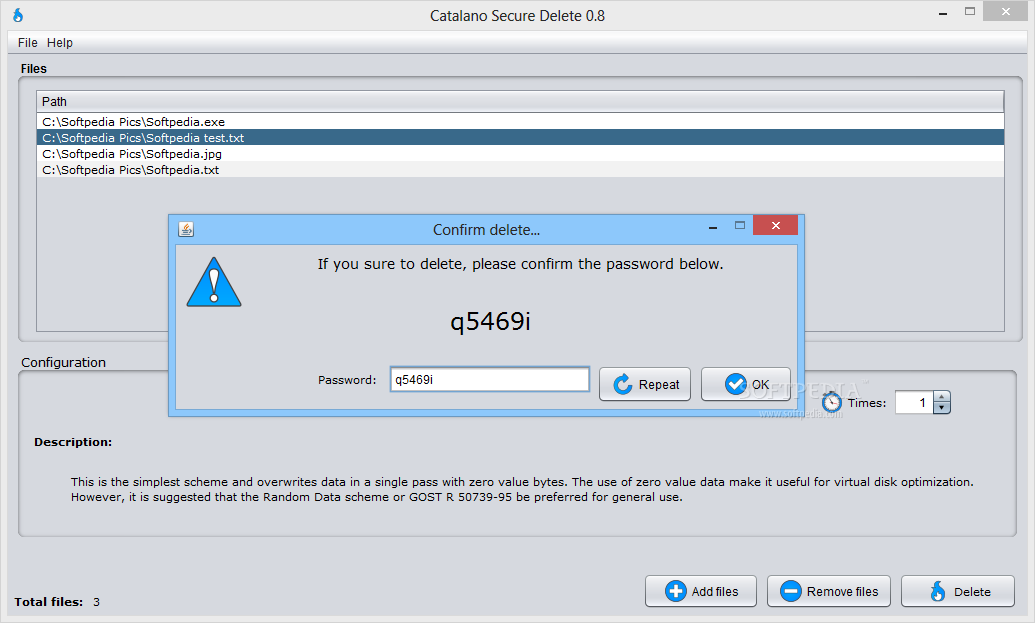The image size is (1035, 623).
Task: Click the Password input field
Action: point(490,379)
